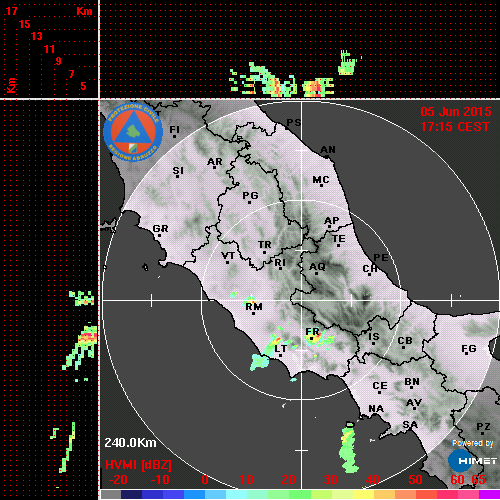Click the RM city label
This screenshot has height=500, width=500.
(x=254, y=307)
